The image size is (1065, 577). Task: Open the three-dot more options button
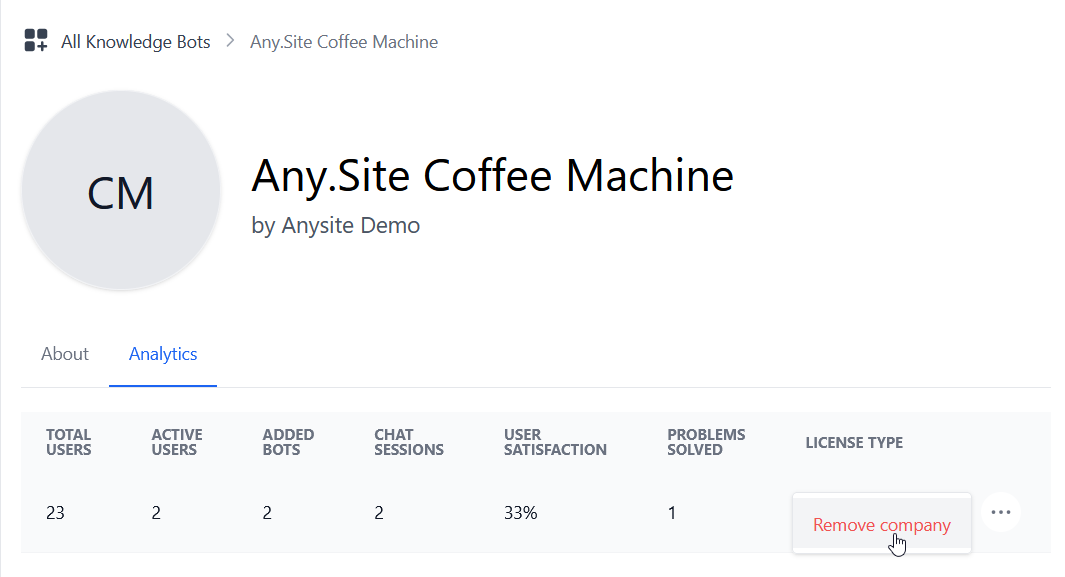[x=1001, y=512]
